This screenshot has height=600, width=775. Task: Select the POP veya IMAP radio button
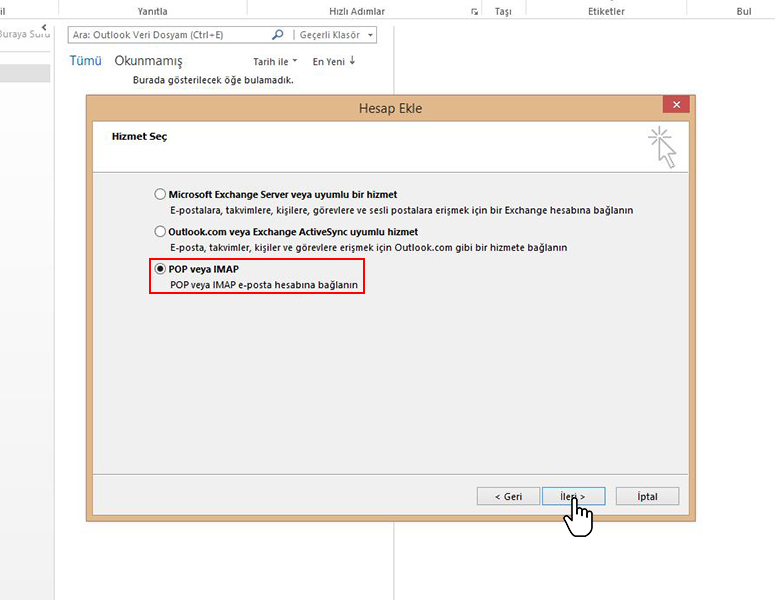tap(160, 269)
